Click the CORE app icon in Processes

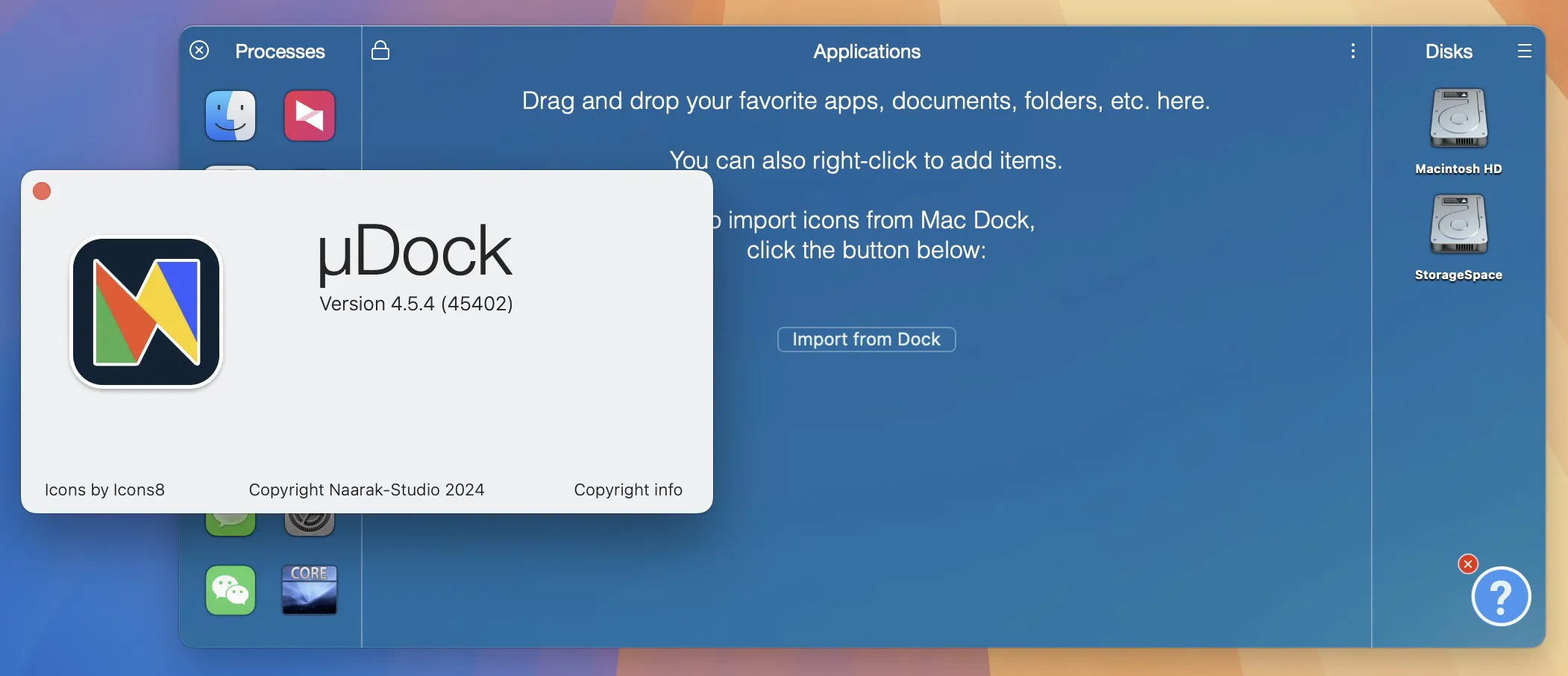point(310,589)
